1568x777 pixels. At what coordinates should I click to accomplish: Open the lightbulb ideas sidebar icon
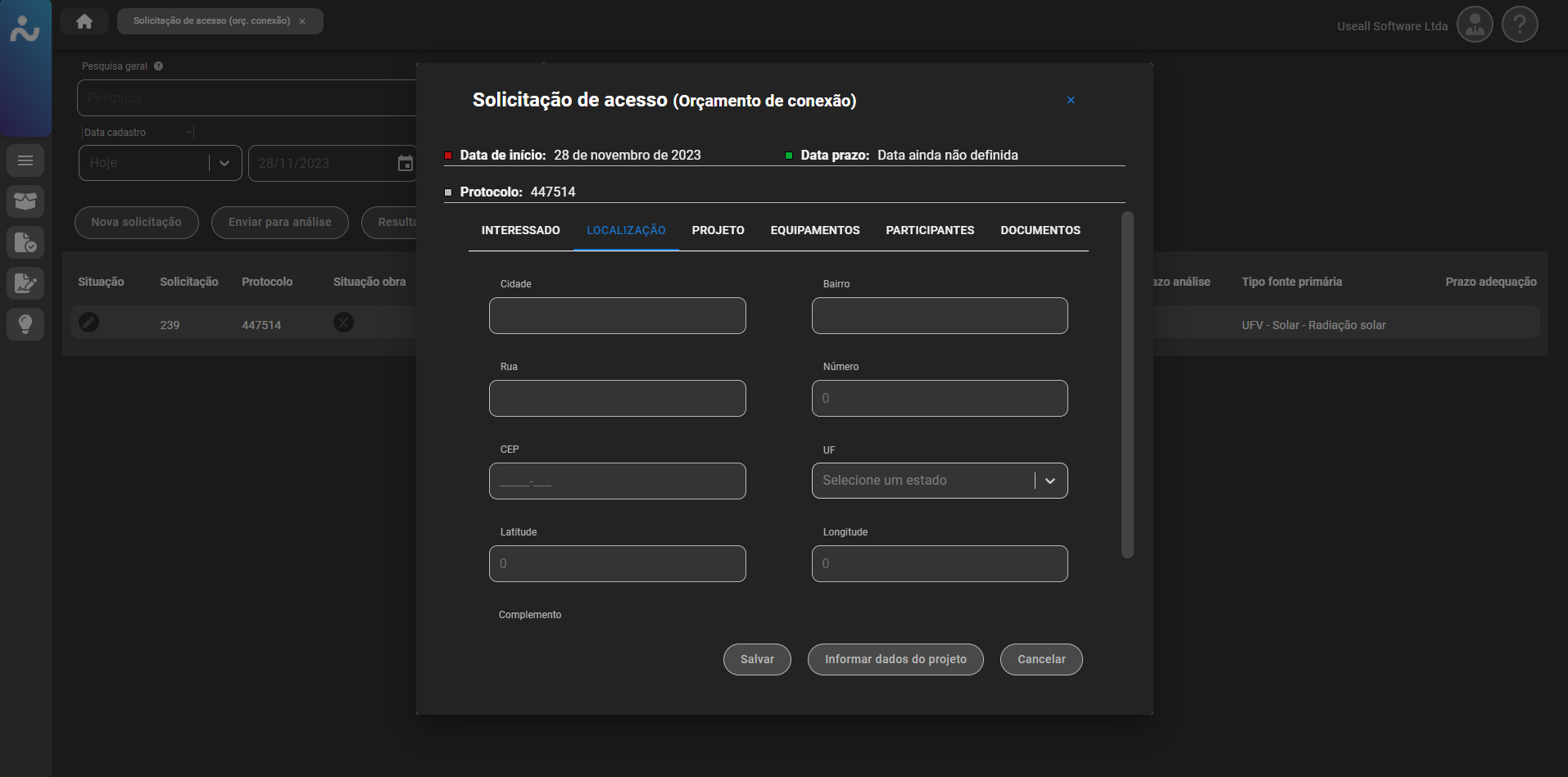click(x=25, y=324)
